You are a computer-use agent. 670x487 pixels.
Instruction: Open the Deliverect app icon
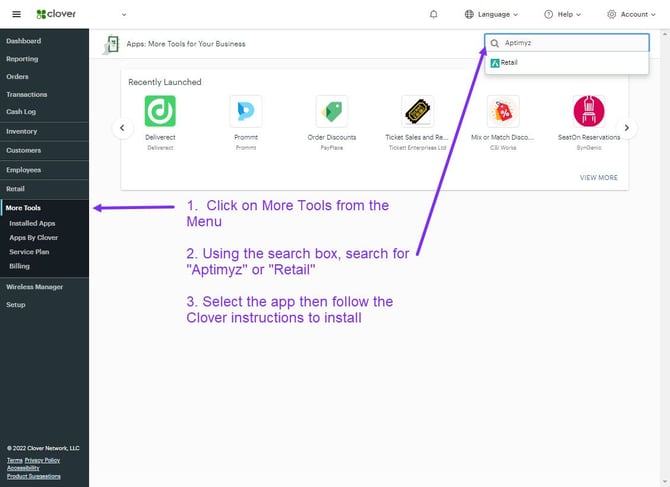pyautogui.click(x=160, y=111)
